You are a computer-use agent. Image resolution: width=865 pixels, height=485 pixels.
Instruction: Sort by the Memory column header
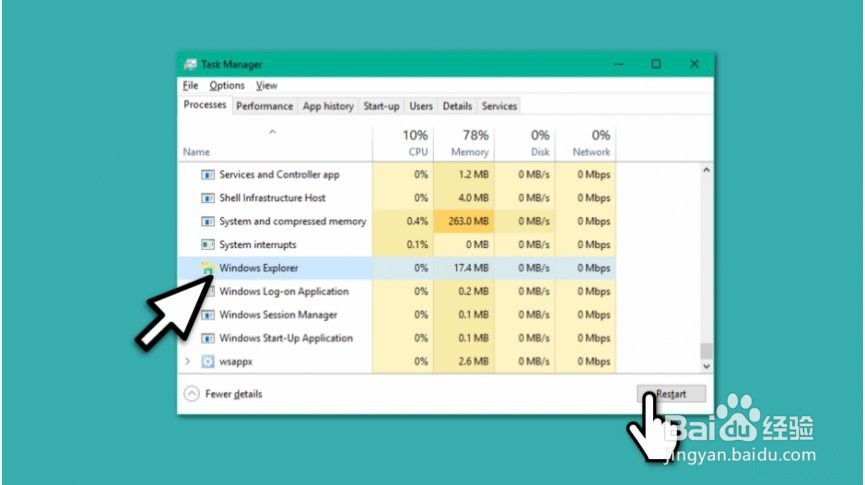click(464, 143)
